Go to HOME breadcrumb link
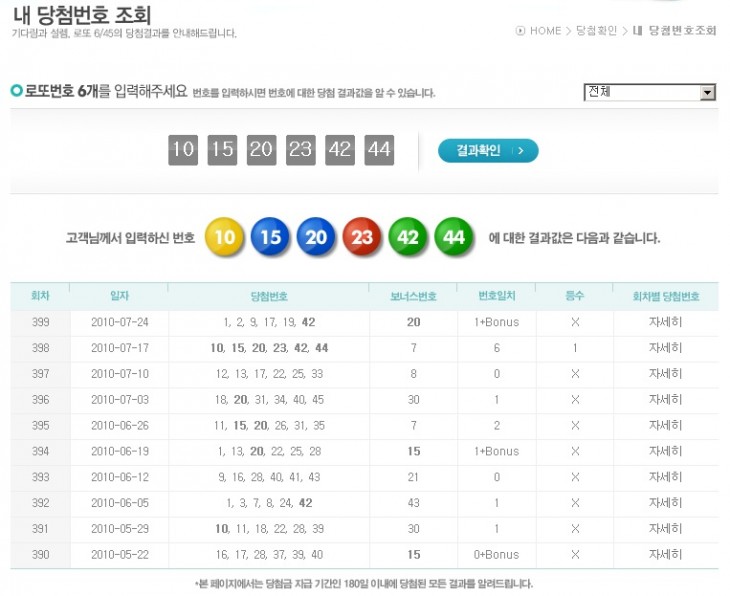 [x=545, y=31]
